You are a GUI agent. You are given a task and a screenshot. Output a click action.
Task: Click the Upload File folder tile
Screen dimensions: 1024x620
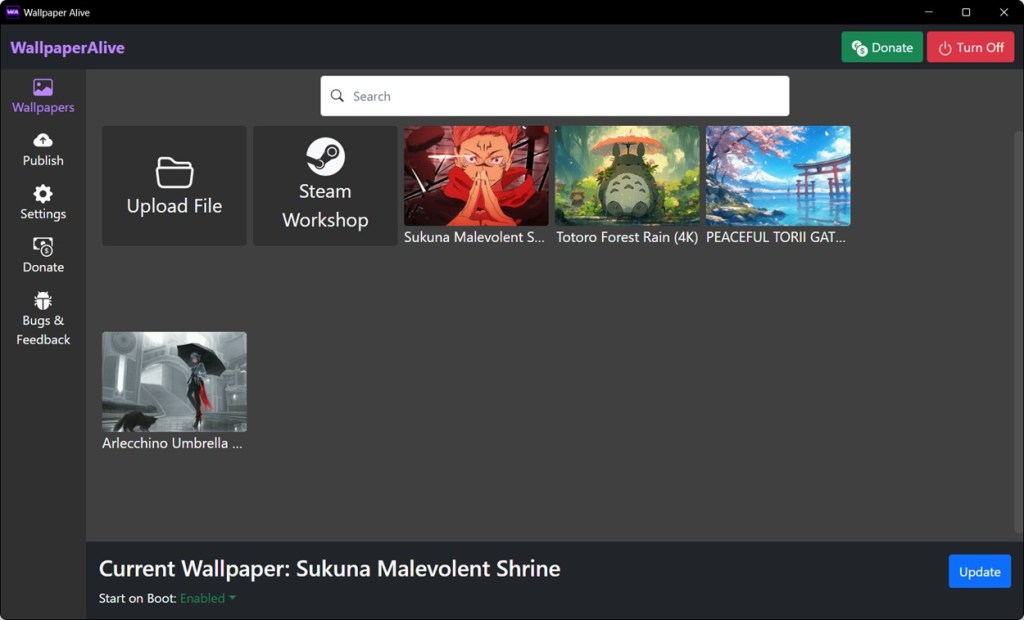(x=174, y=186)
